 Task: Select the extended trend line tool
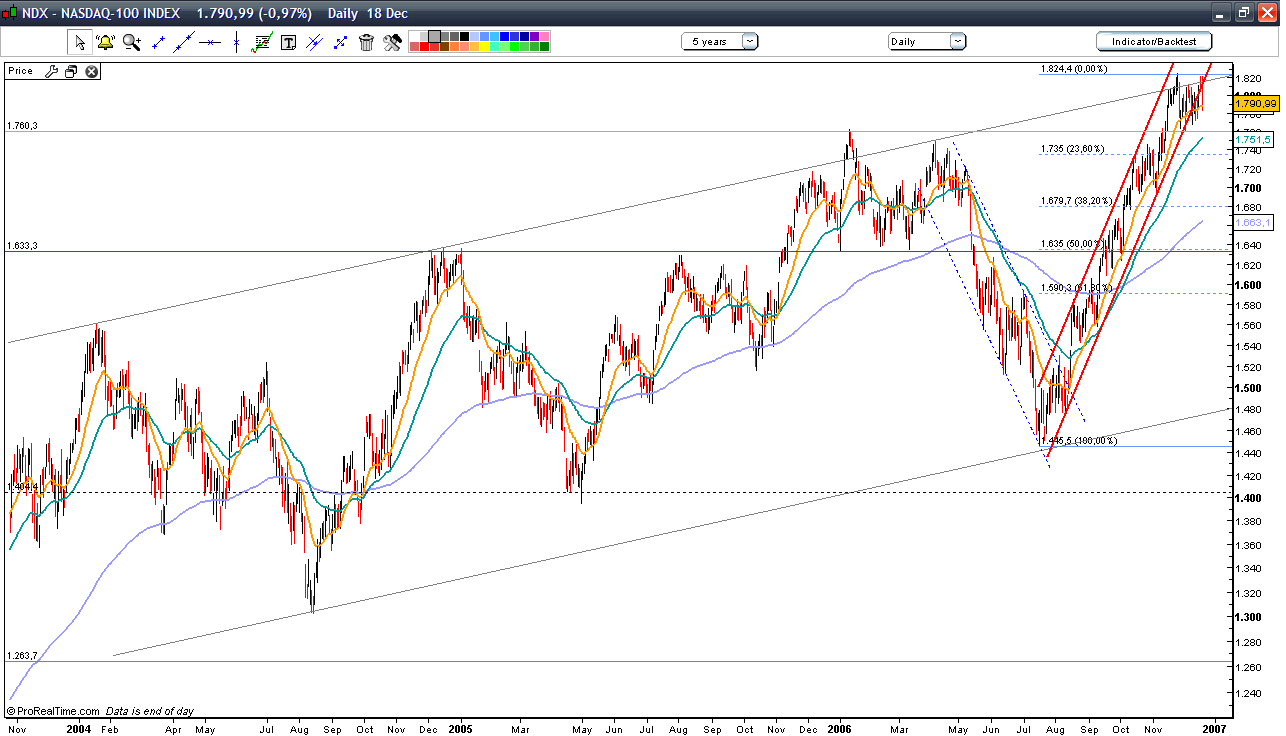point(184,42)
